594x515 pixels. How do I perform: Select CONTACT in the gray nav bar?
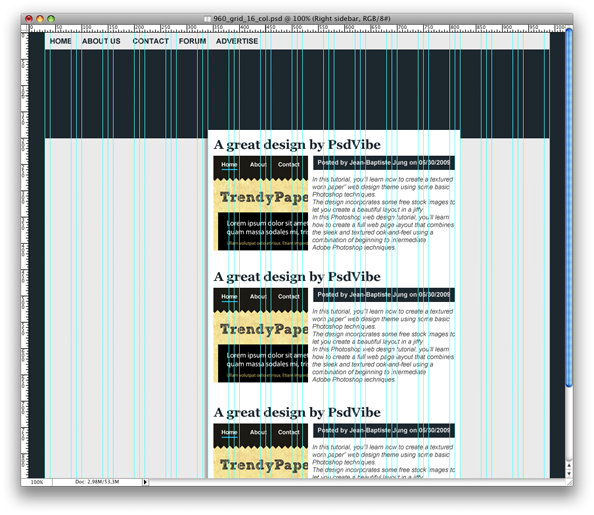pos(151,41)
